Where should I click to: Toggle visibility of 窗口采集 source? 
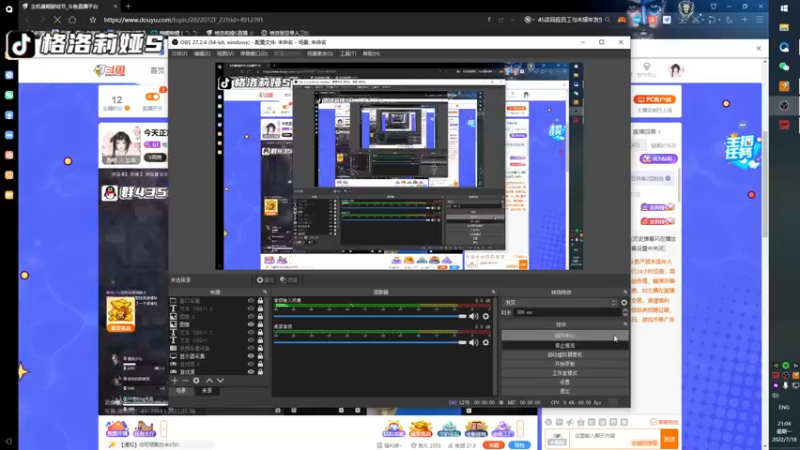click(x=251, y=301)
